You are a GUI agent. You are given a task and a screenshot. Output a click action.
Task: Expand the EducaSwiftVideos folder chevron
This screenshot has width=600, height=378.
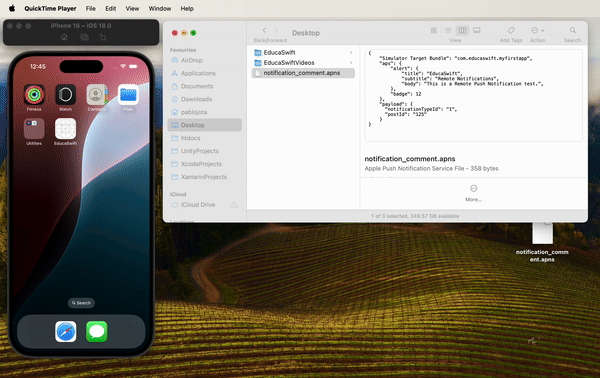351,62
